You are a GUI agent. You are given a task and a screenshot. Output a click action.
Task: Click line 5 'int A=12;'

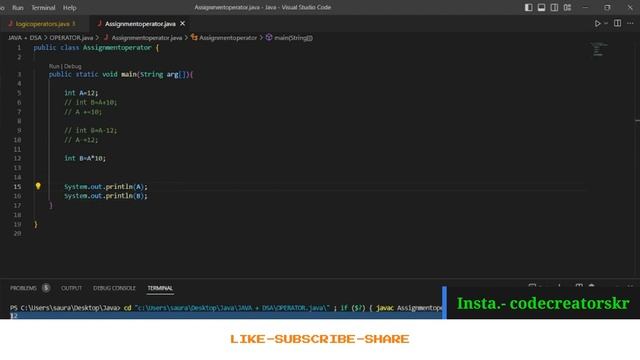click(x=81, y=93)
